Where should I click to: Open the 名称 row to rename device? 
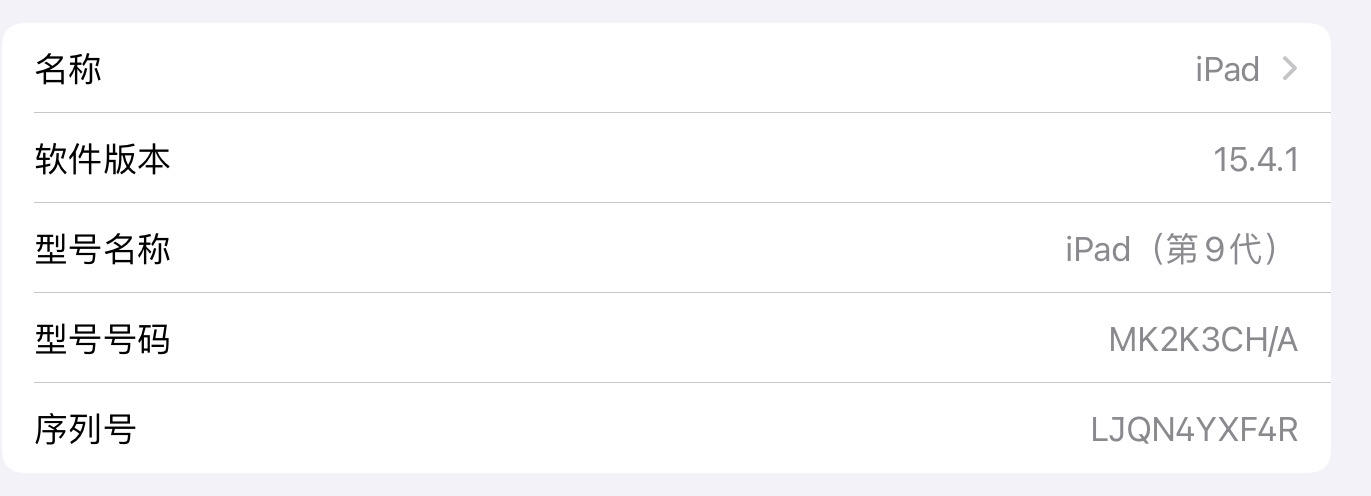coord(680,69)
